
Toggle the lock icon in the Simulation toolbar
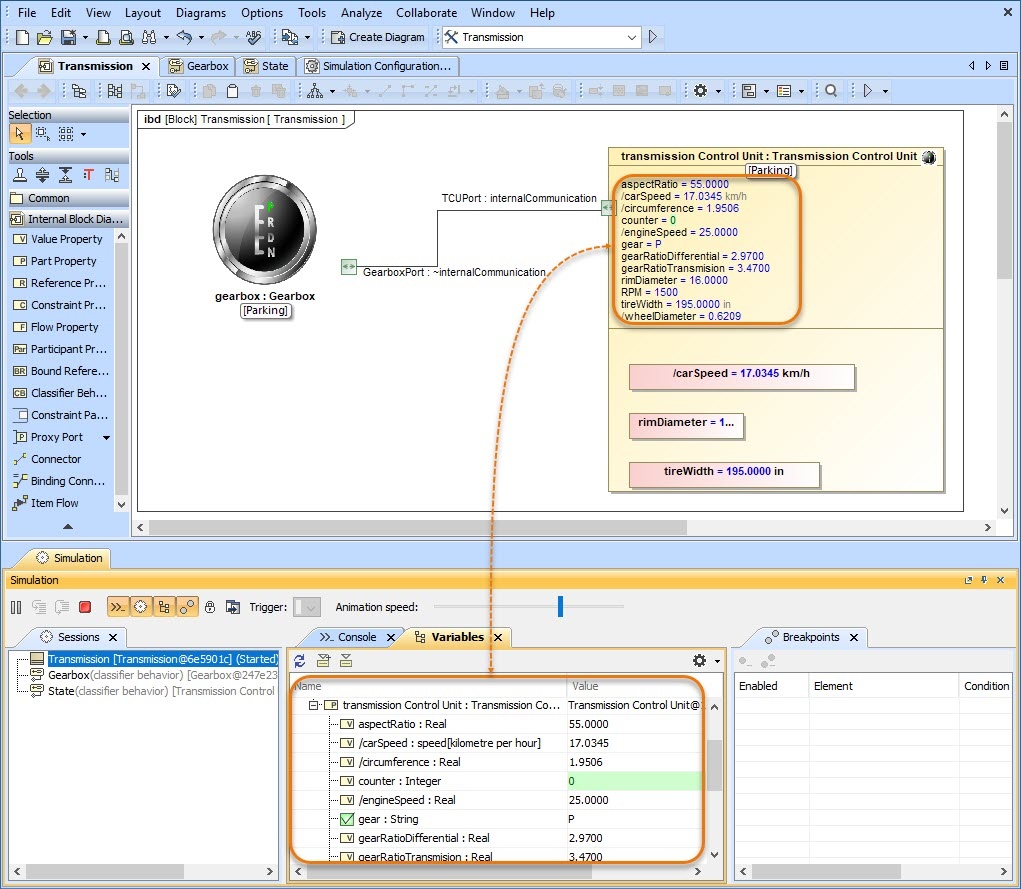click(210, 607)
